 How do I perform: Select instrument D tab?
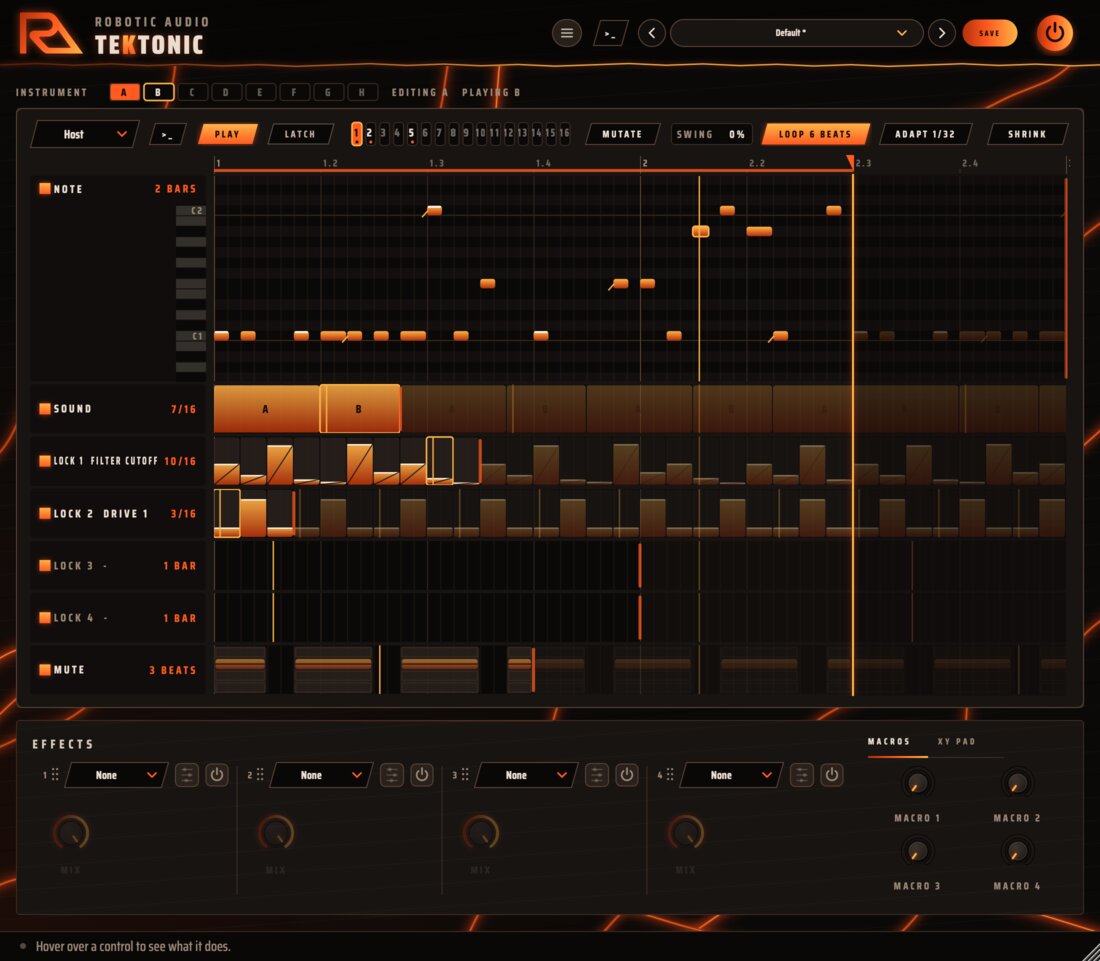[226, 92]
